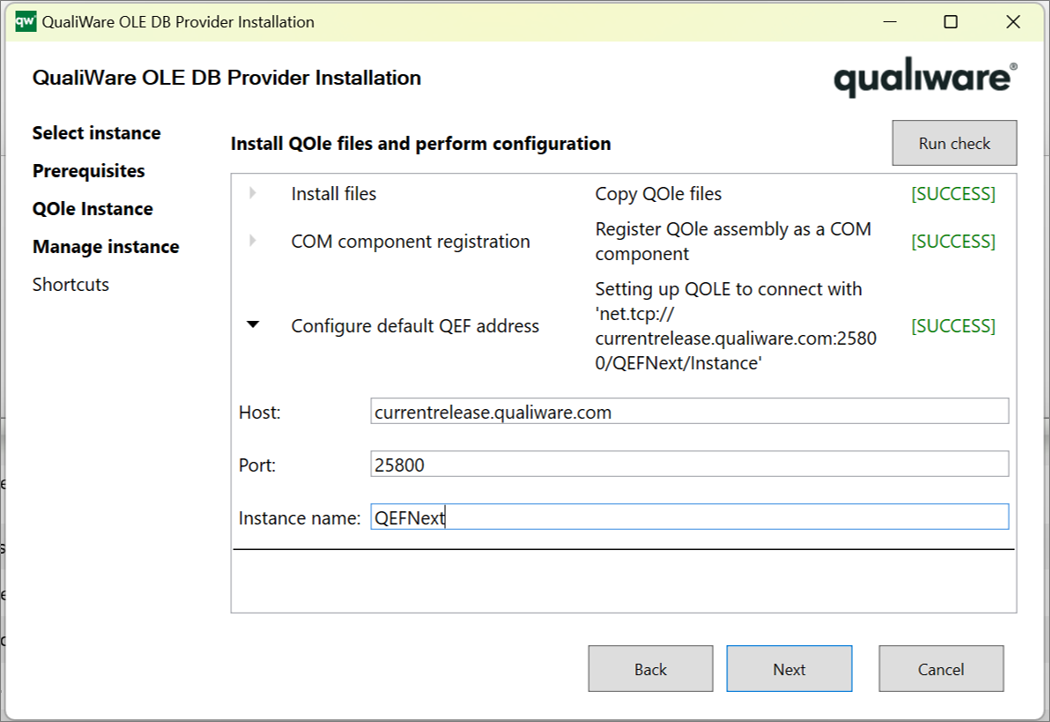Screen dimensions: 1050x722
Task: Collapse the Configure default QEF address row
Action: point(252,325)
